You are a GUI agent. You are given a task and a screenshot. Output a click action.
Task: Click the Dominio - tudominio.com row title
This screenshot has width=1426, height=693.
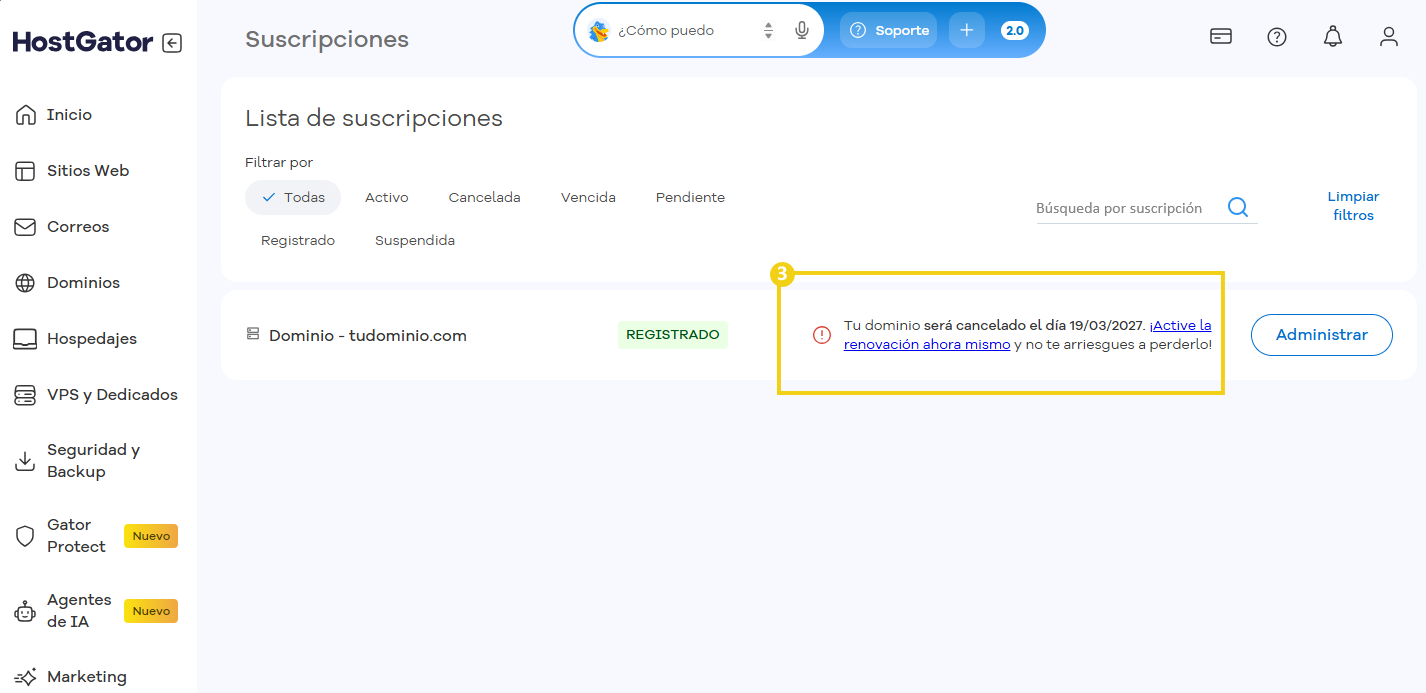[x=368, y=336]
